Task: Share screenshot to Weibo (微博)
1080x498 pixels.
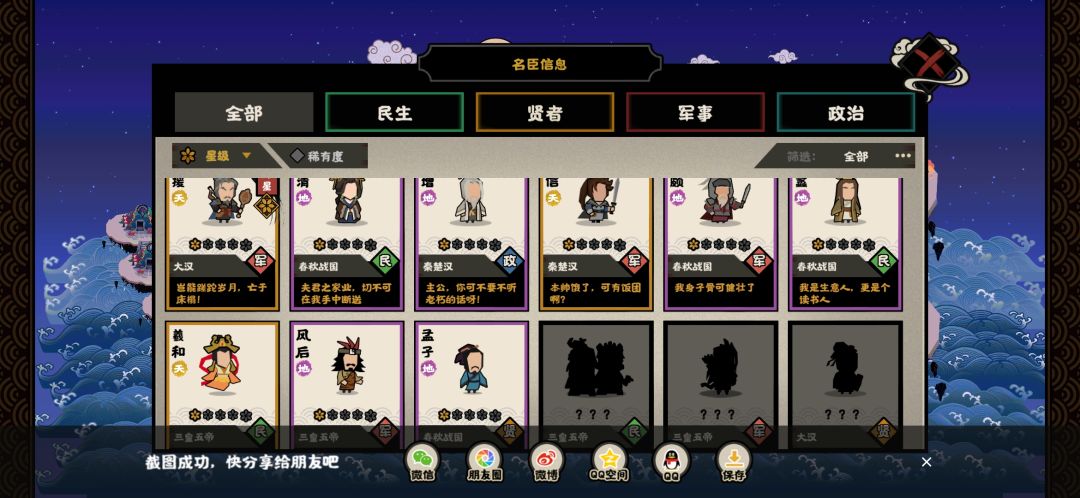Action: pyautogui.click(x=546, y=461)
